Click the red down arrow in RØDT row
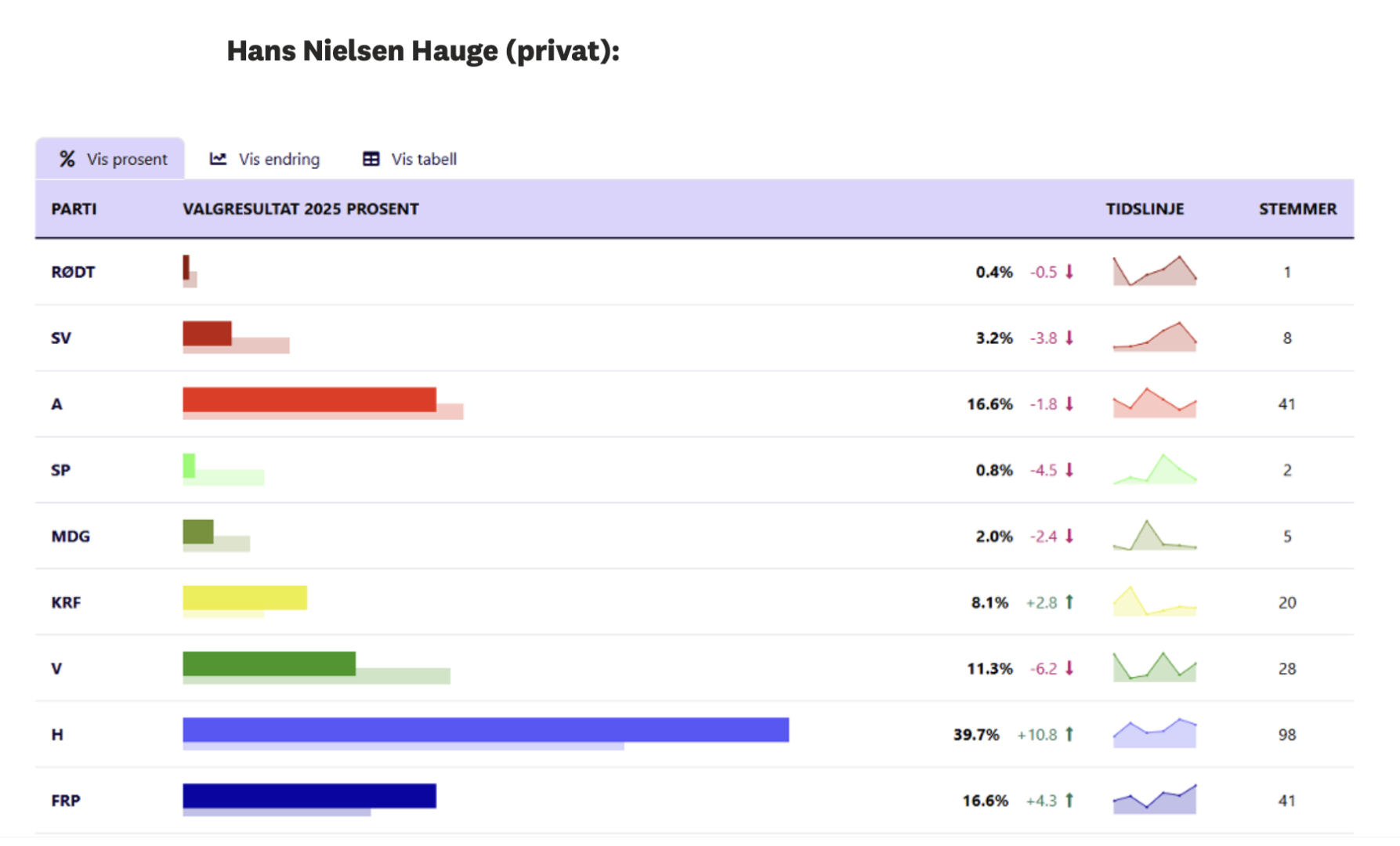1400x846 pixels. pos(1069,272)
